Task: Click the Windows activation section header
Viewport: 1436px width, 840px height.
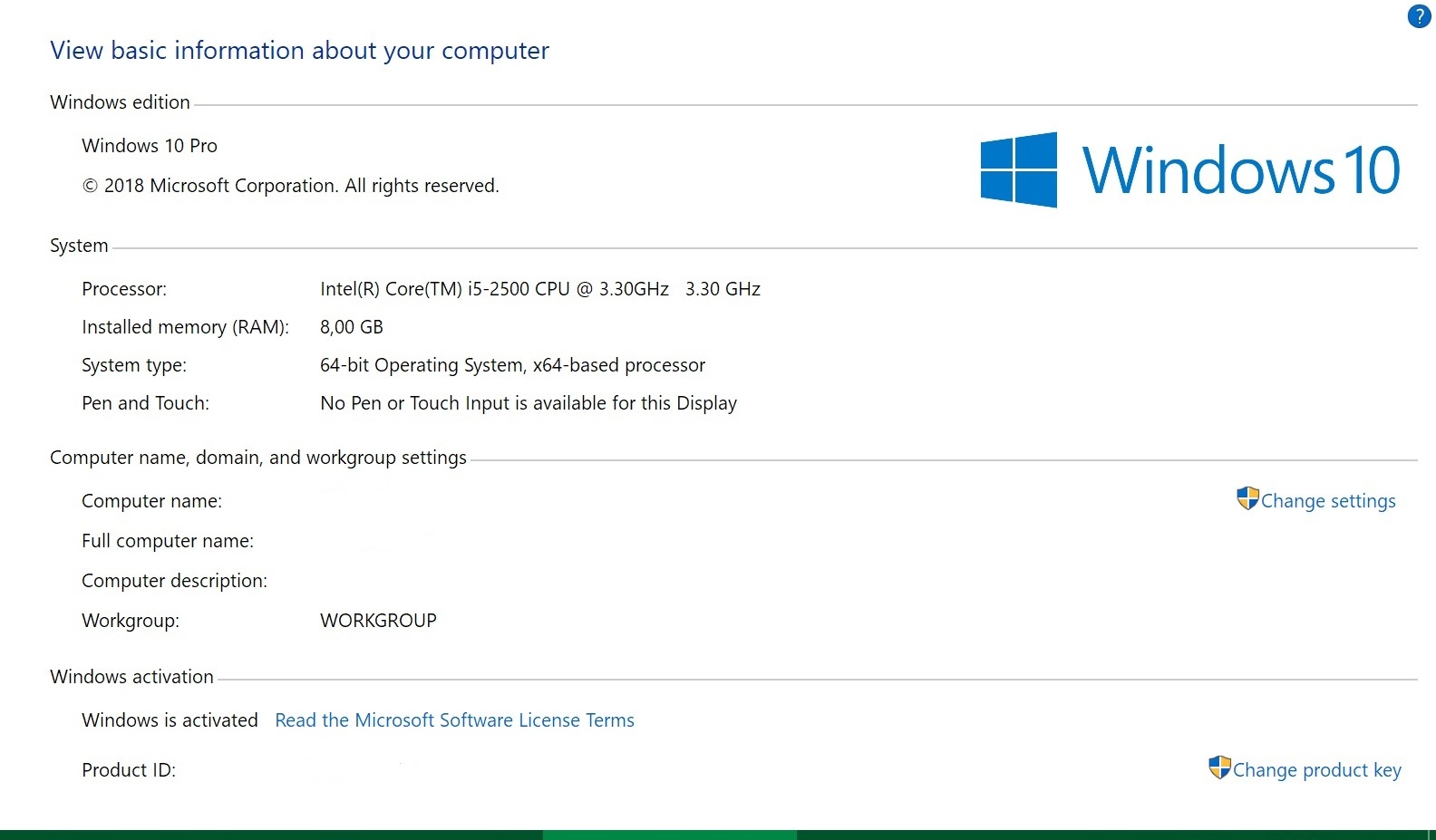Action: (131, 677)
